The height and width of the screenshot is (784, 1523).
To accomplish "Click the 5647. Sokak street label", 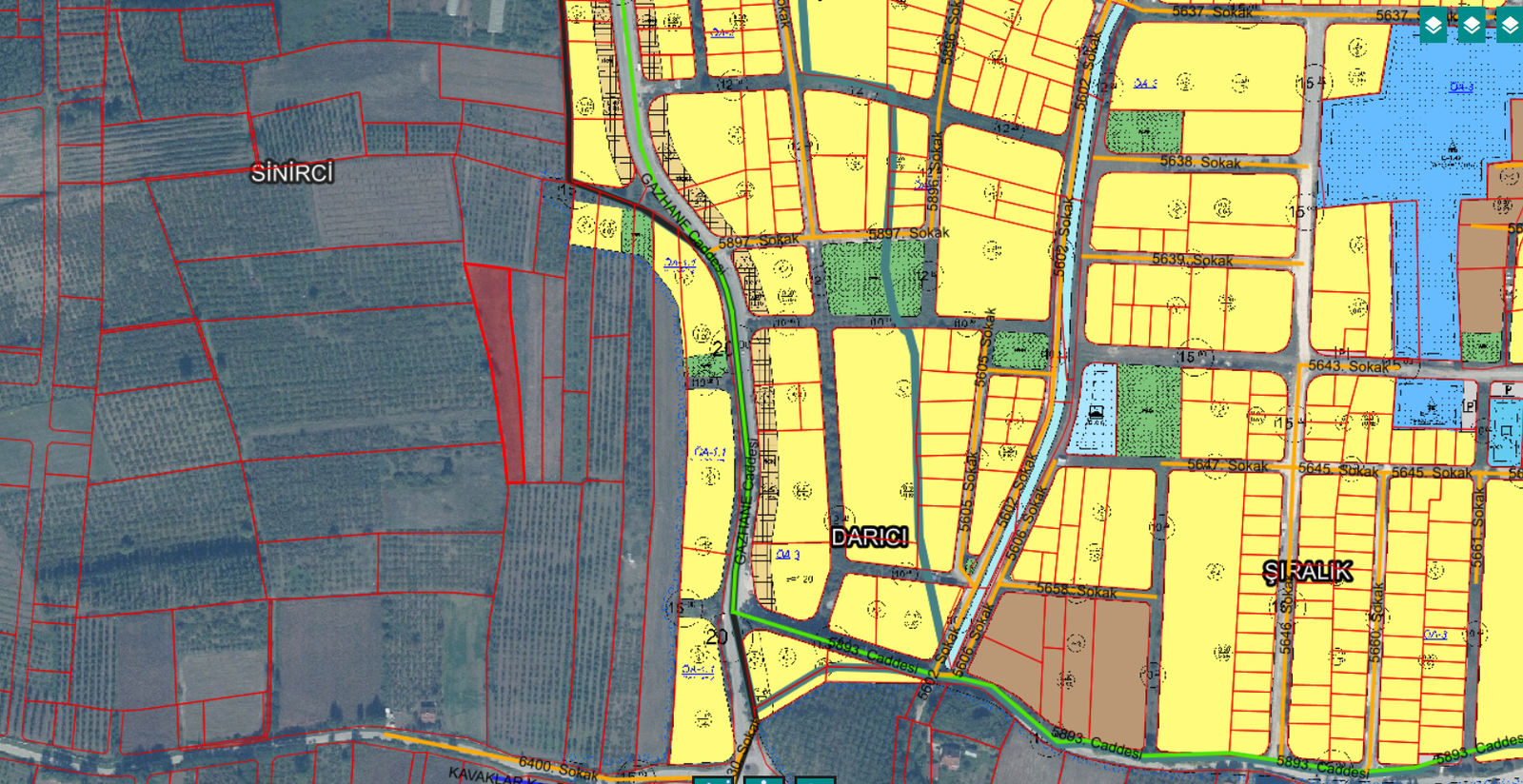I will [1227, 465].
